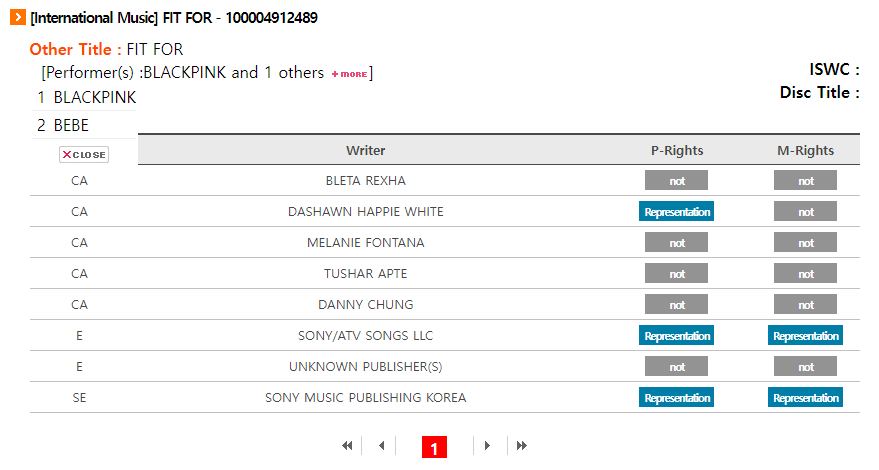Click M-Rights Representation for Sony Music Publishing Korea
Screen dimensions: 879x470
pos(806,398)
